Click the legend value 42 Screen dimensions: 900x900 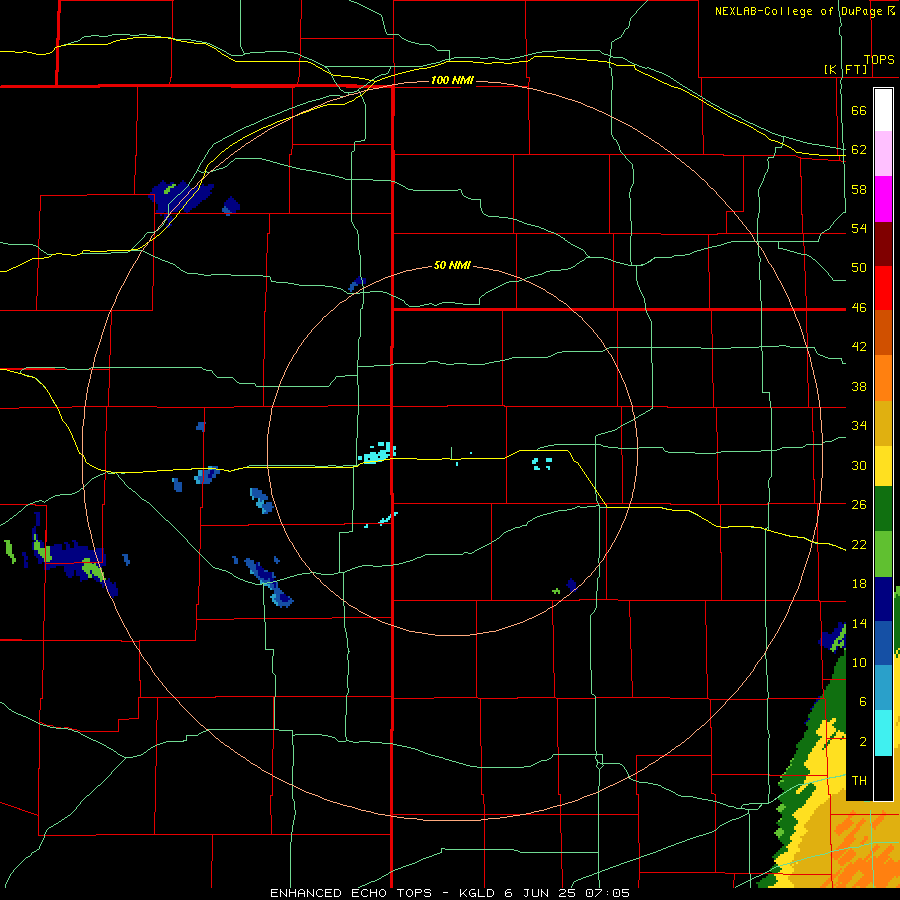click(859, 347)
